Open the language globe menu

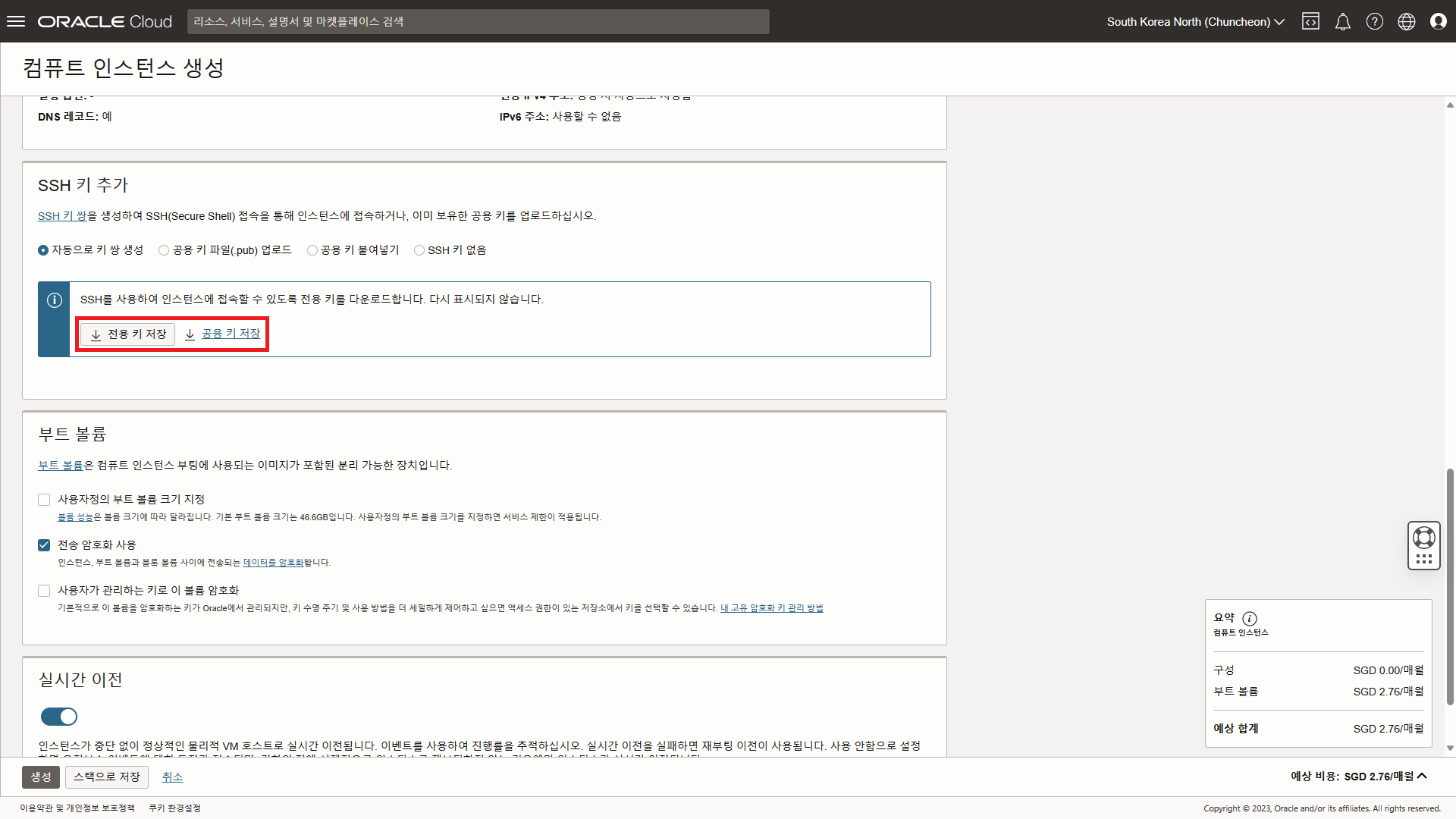pyautogui.click(x=1406, y=21)
